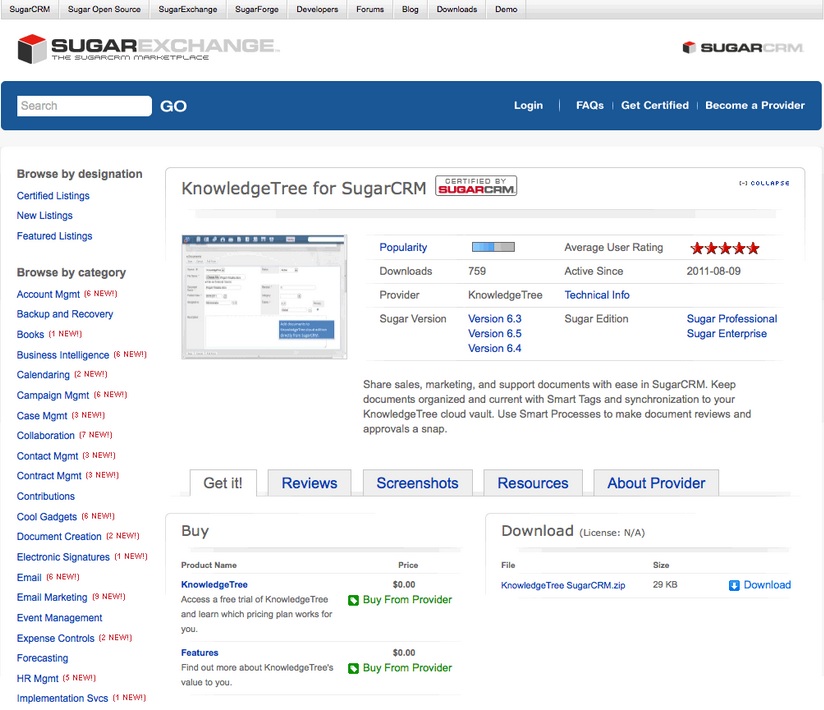Open Account Mgmt category

pyautogui.click(x=48, y=294)
